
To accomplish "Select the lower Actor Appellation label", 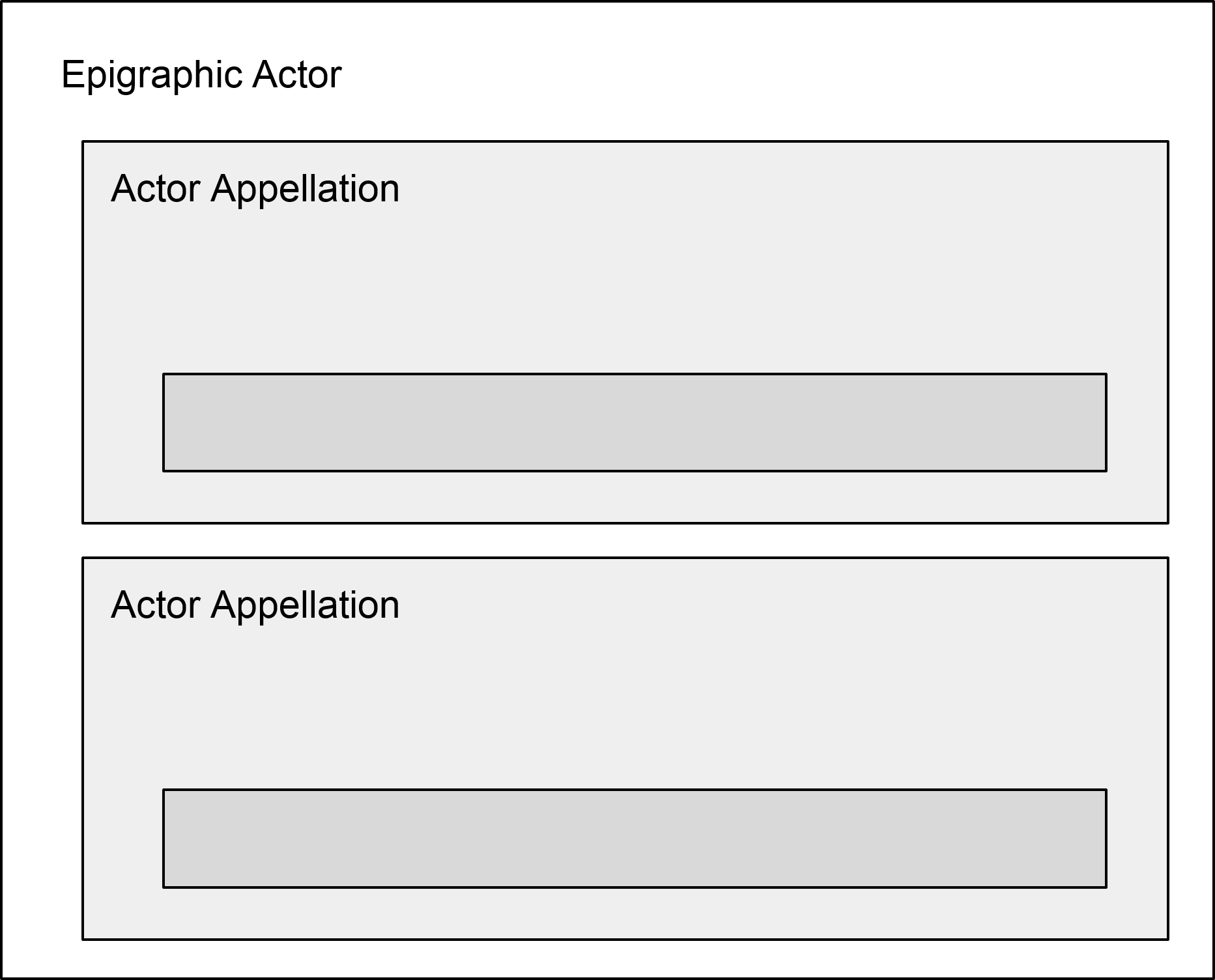I will (255, 606).
